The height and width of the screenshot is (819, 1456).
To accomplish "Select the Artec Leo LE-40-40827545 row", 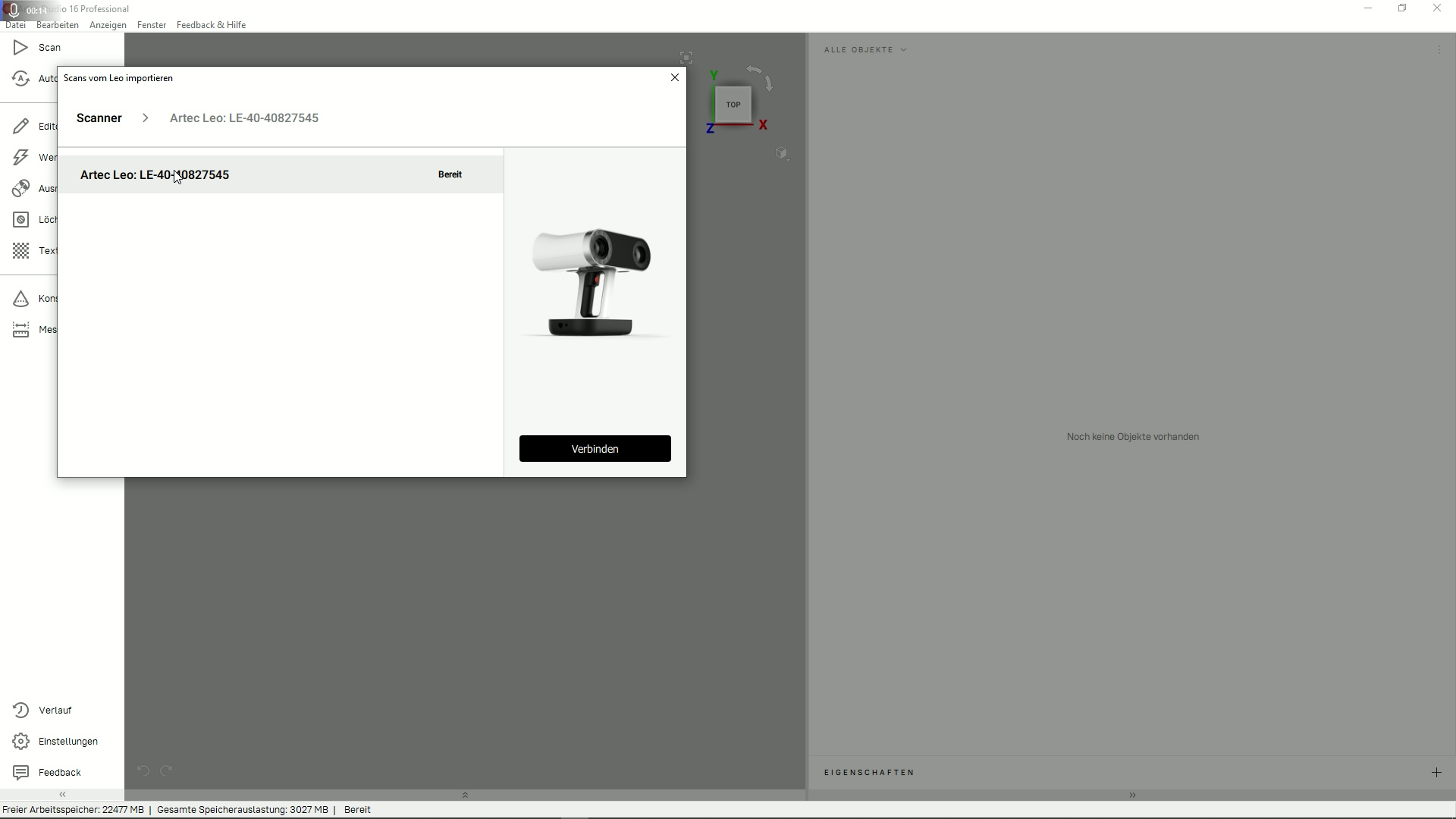I will (281, 175).
